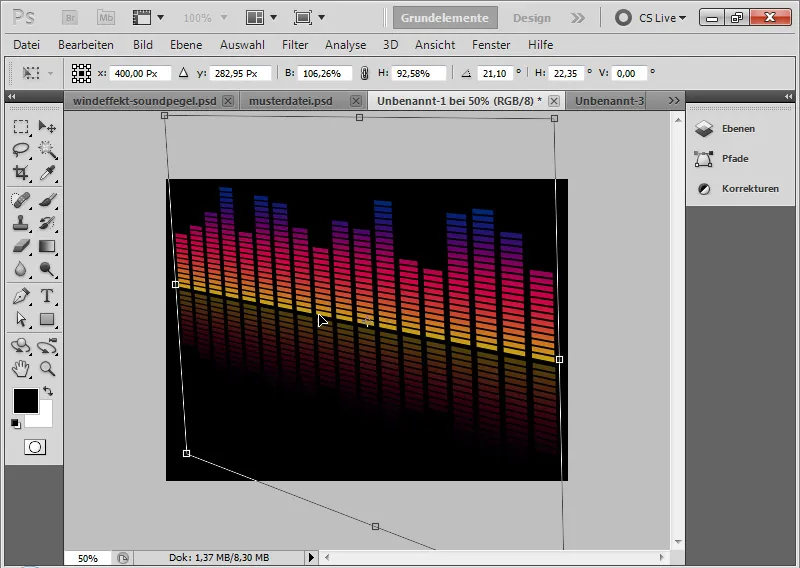Launch Mini Bridge
This screenshot has height=568, width=800.
(x=106, y=18)
